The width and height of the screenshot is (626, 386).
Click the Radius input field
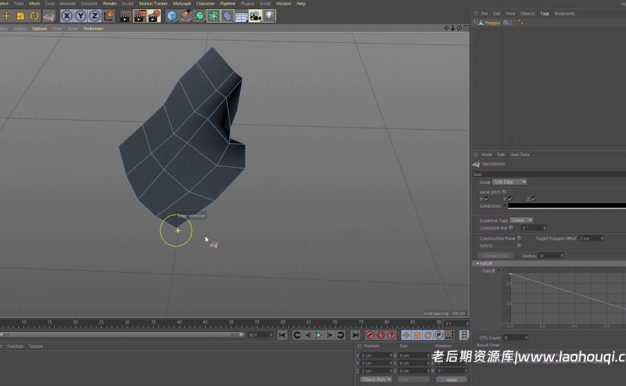550,255
